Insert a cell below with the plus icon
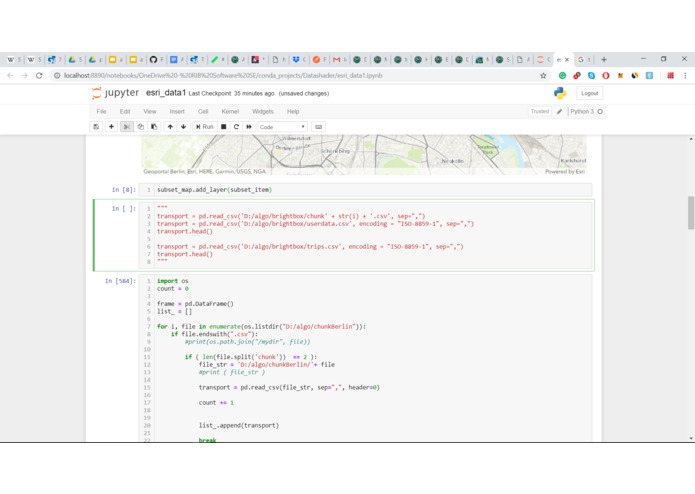Viewport: 695px width, 494px height. 111,127
